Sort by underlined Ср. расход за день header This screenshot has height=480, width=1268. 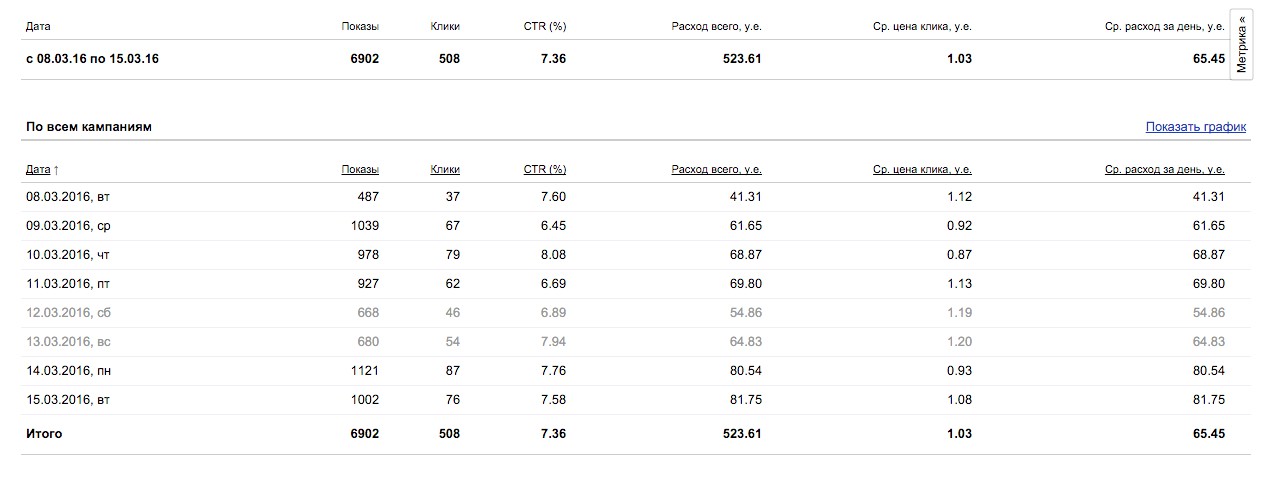1164,170
